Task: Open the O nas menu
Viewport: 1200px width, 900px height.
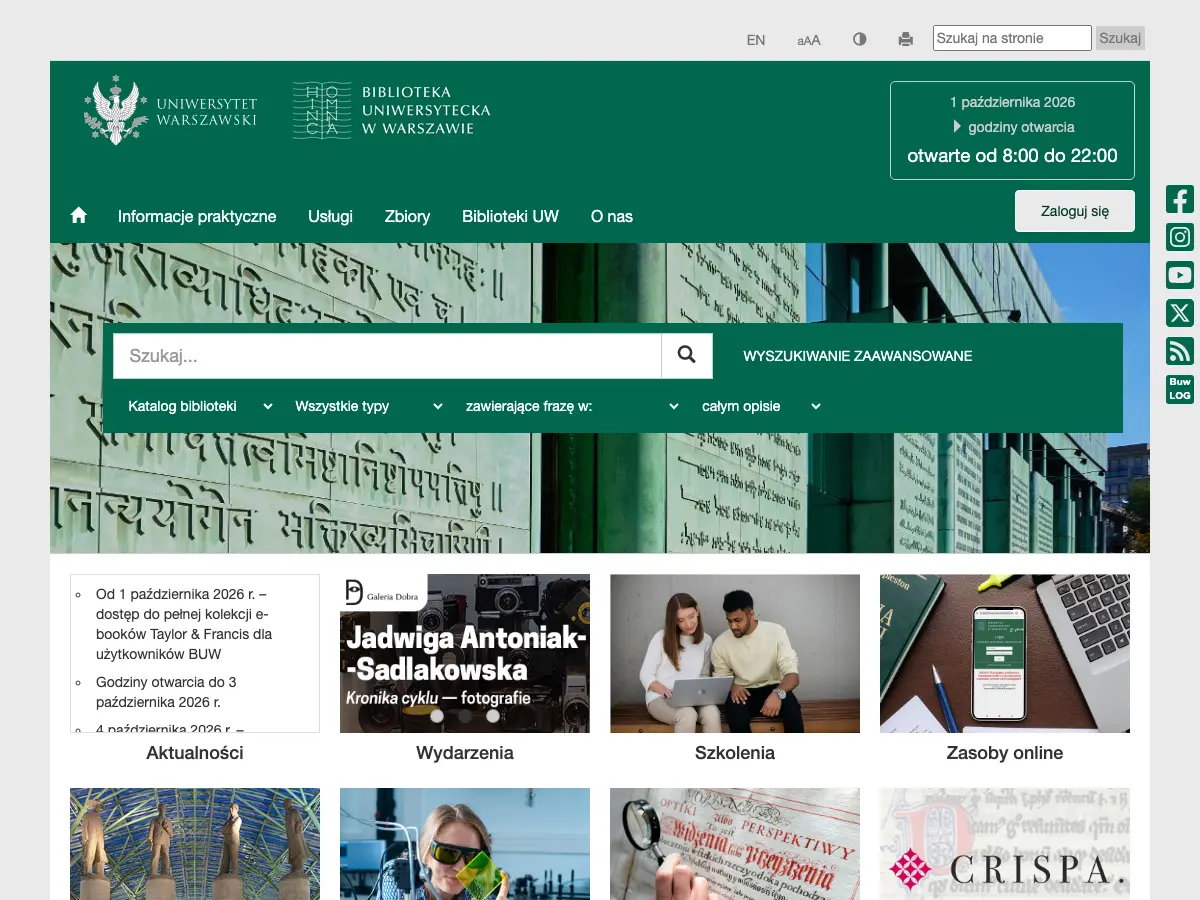Action: [x=612, y=216]
